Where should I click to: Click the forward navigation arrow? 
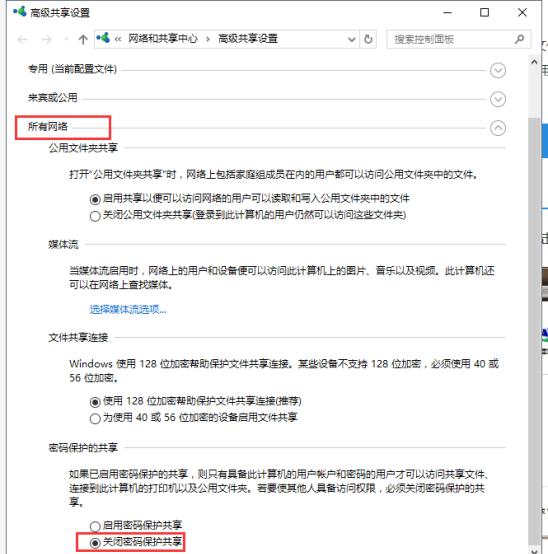pos(47,39)
